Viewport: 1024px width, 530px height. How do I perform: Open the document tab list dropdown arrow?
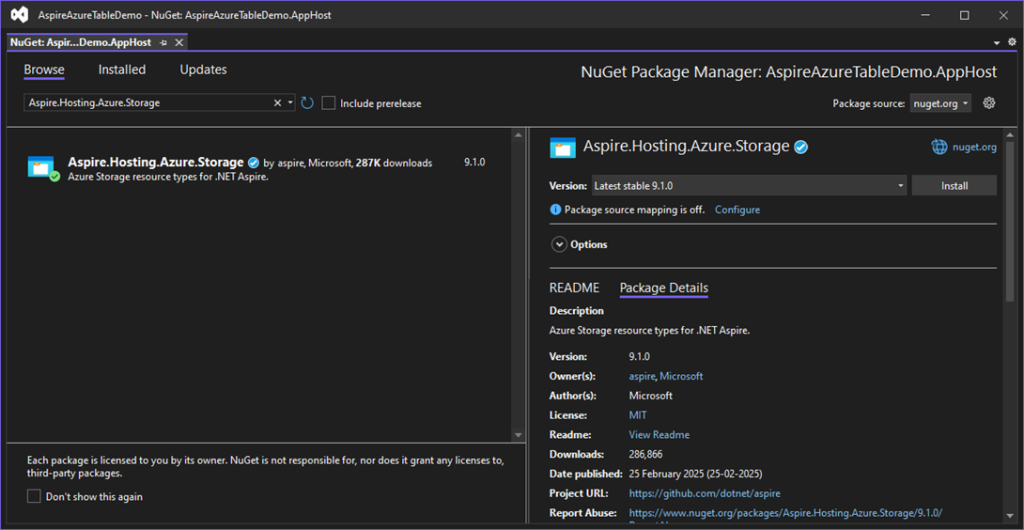tap(997, 42)
